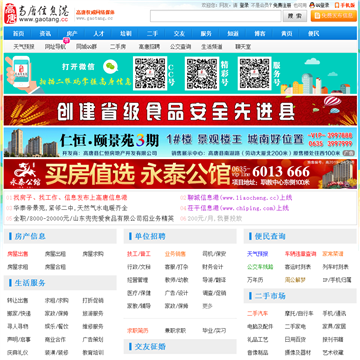The width and height of the screenshot is (360, 360).
Task: Open the 人才 nav tab
Action: click(x=99, y=33)
